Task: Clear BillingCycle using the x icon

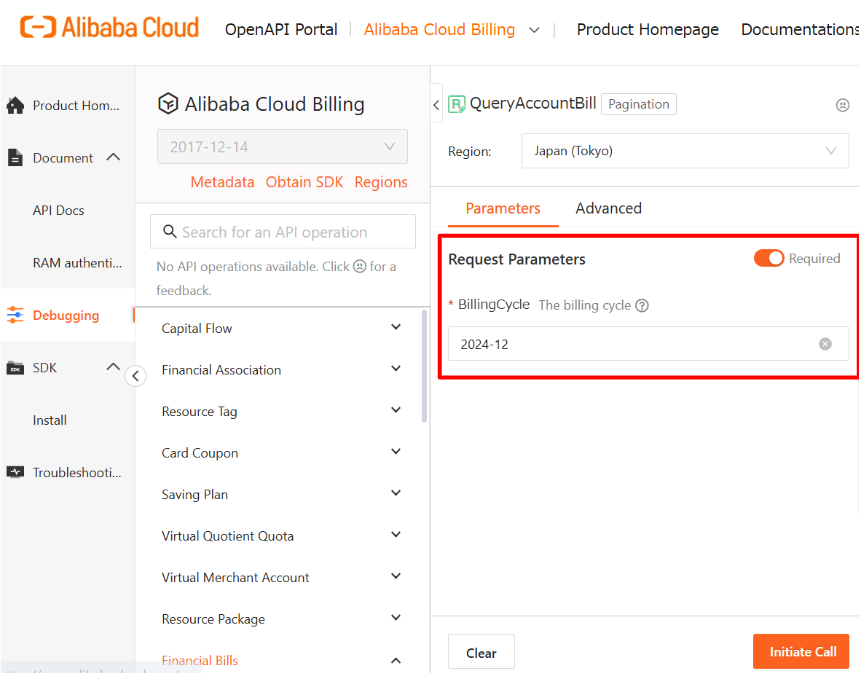Action: pyautogui.click(x=825, y=343)
